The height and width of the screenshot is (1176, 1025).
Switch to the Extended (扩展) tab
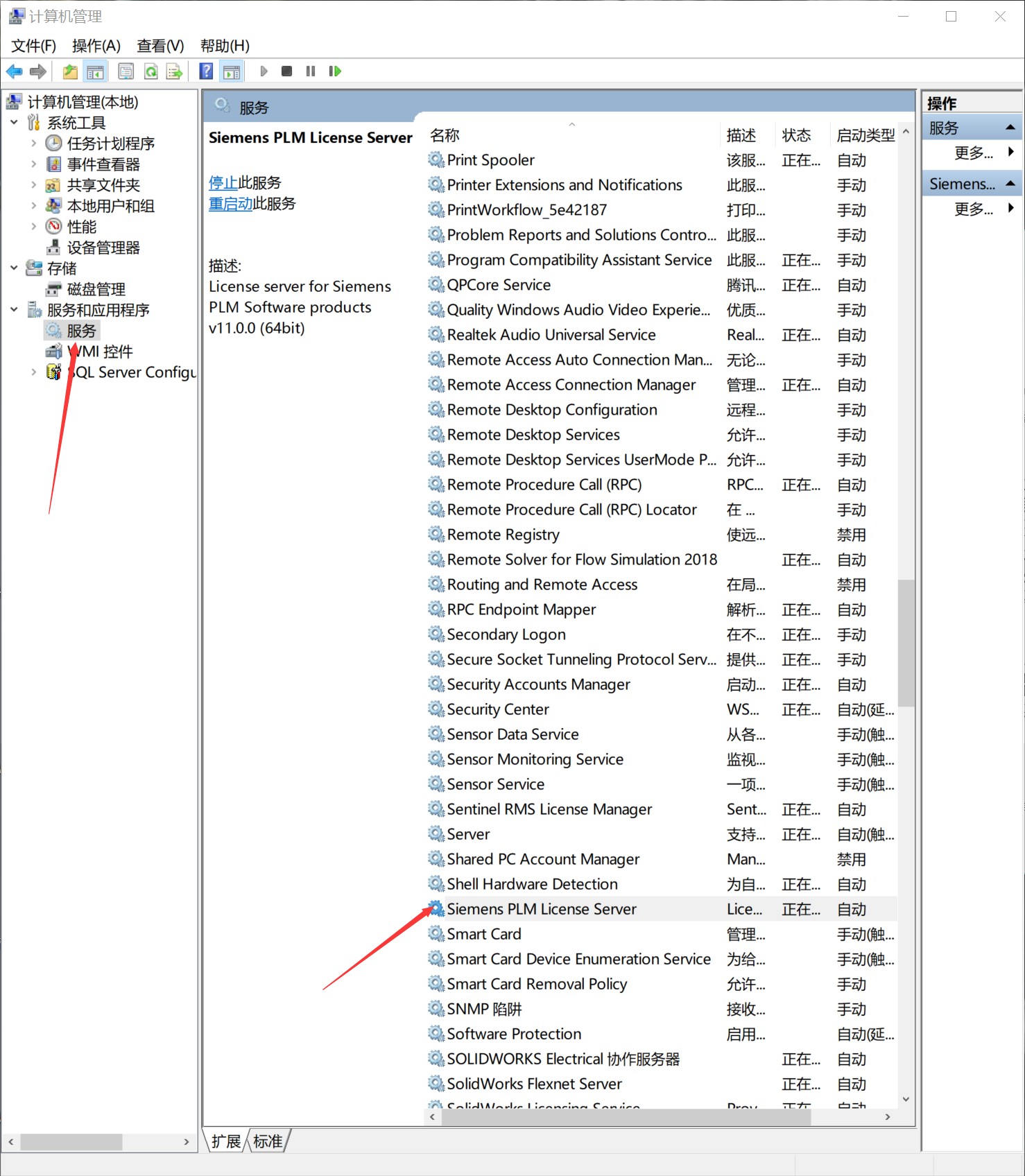(226, 1141)
